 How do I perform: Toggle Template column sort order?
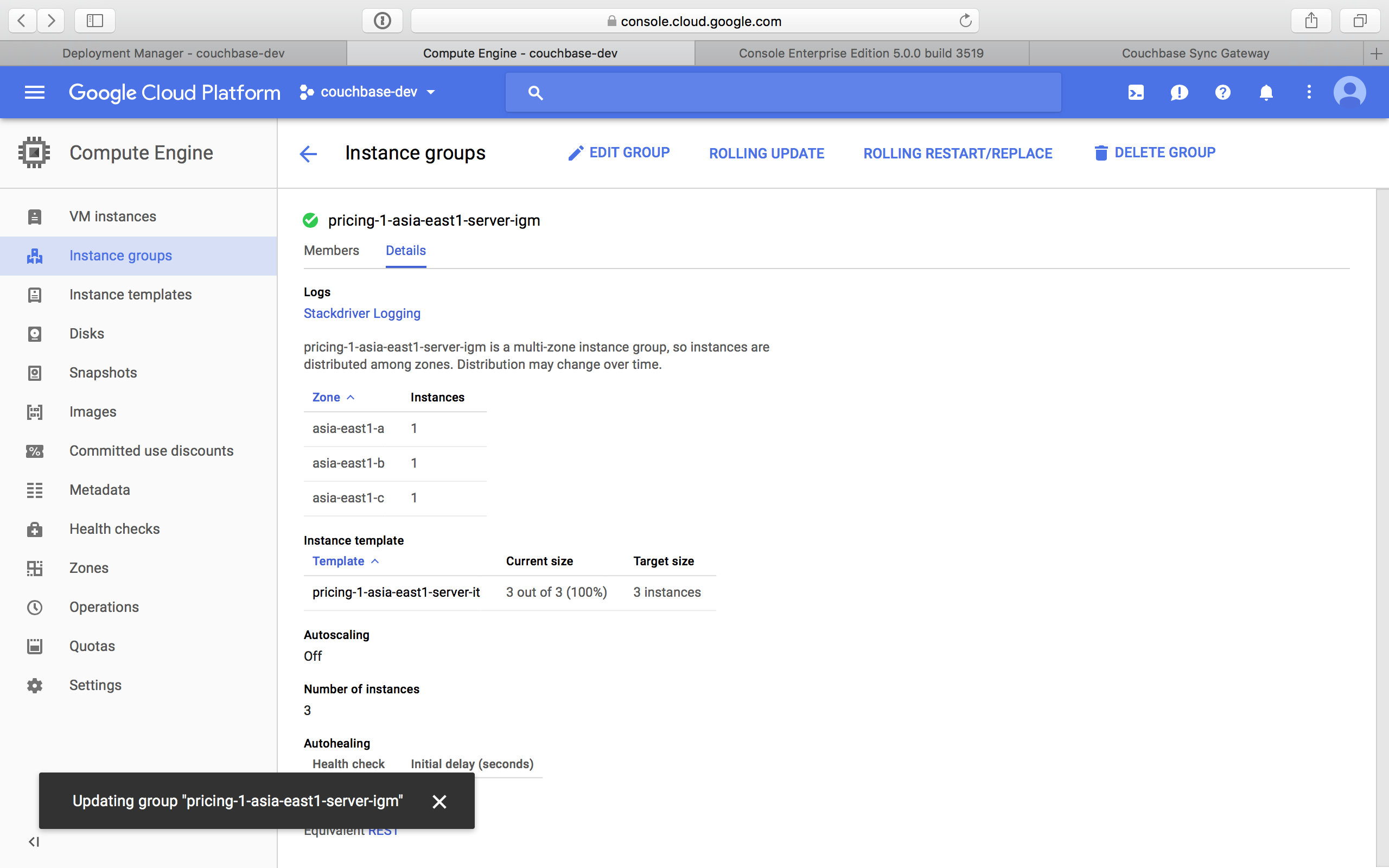tap(345, 561)
